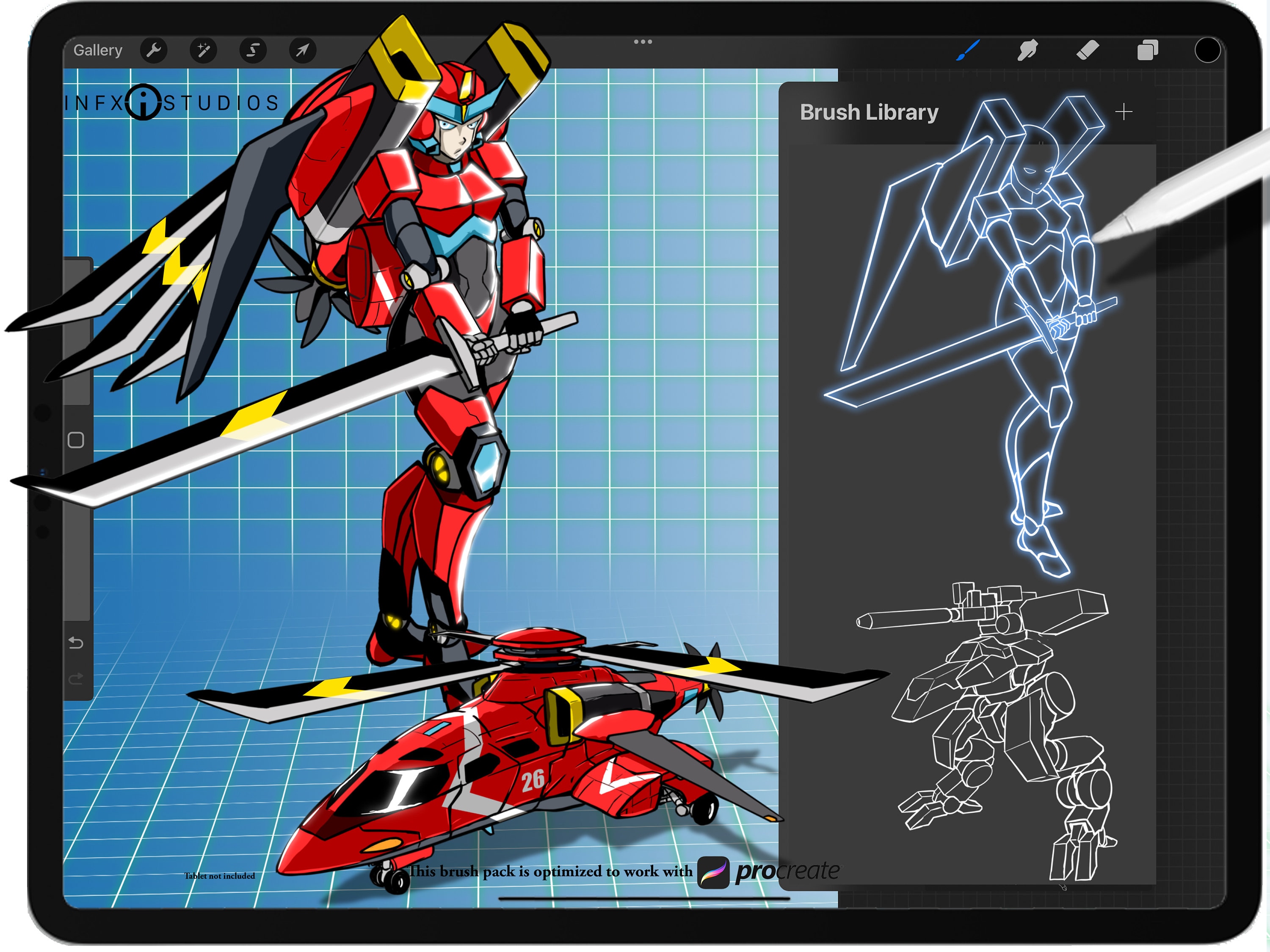Select the Eraser tool

[1088, 50]
